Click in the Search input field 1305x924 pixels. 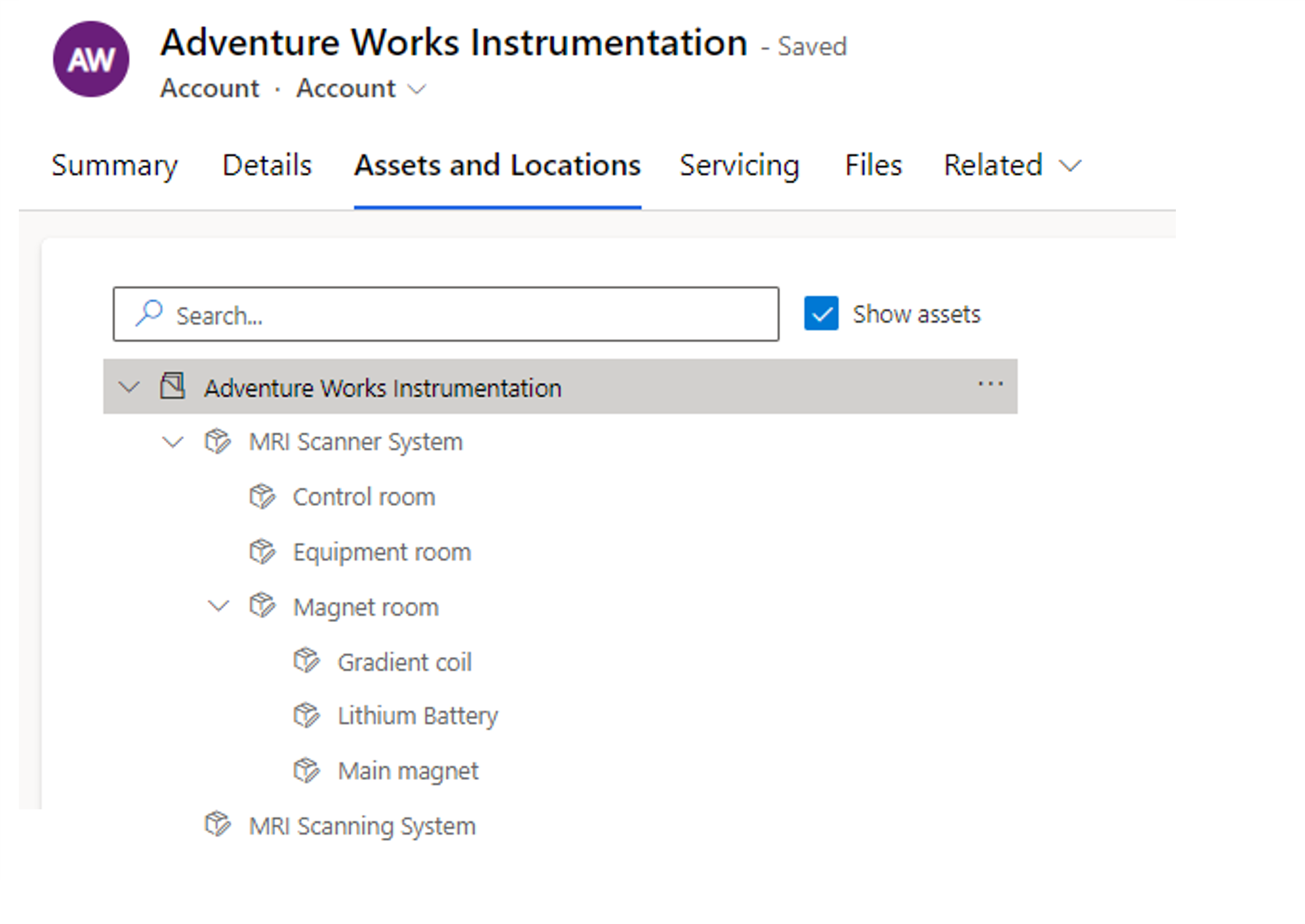tap(446, 314)
